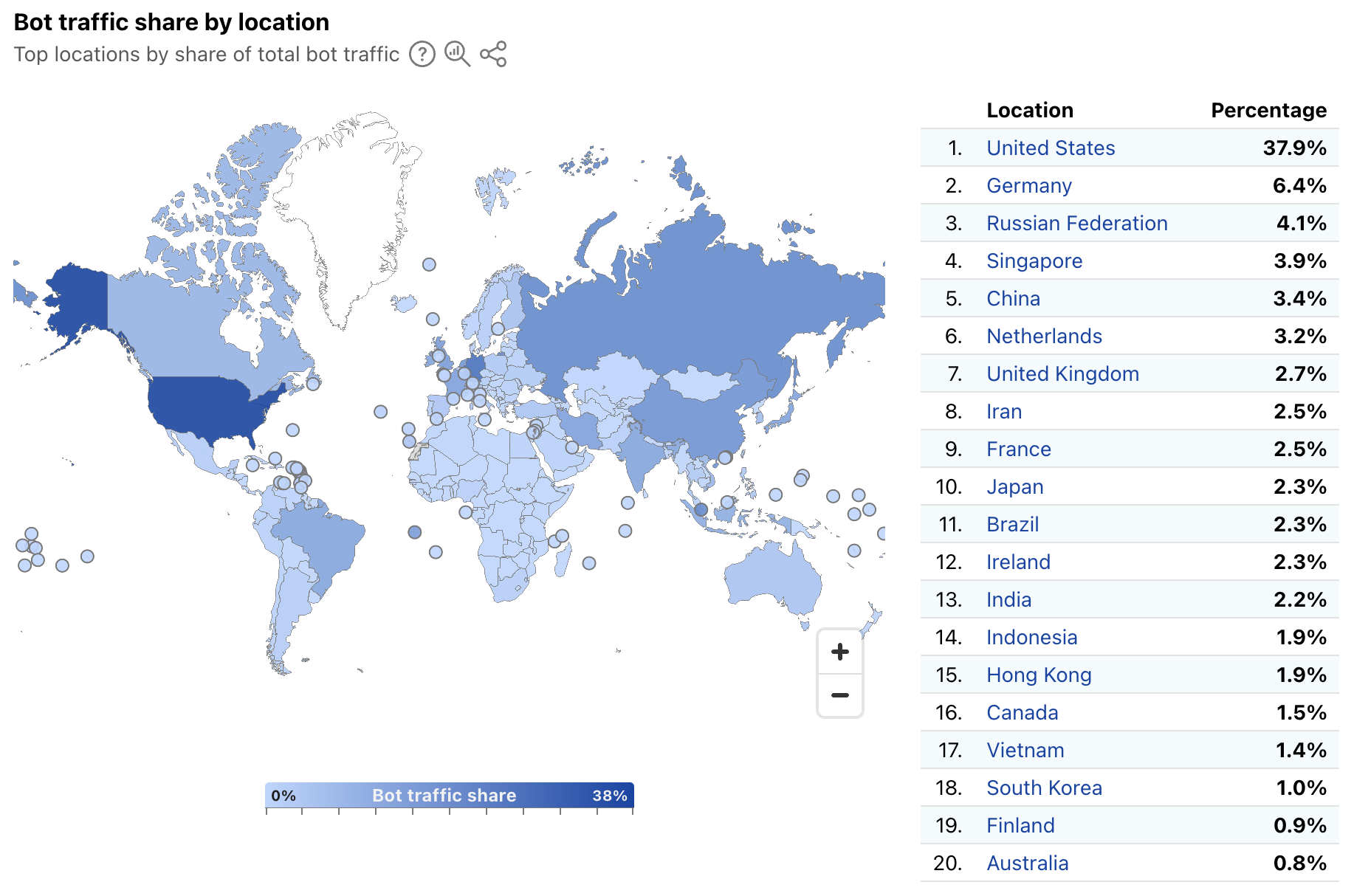Click the Location column header
This screenshot has height=896, width=1354.
pos(1030,111)
